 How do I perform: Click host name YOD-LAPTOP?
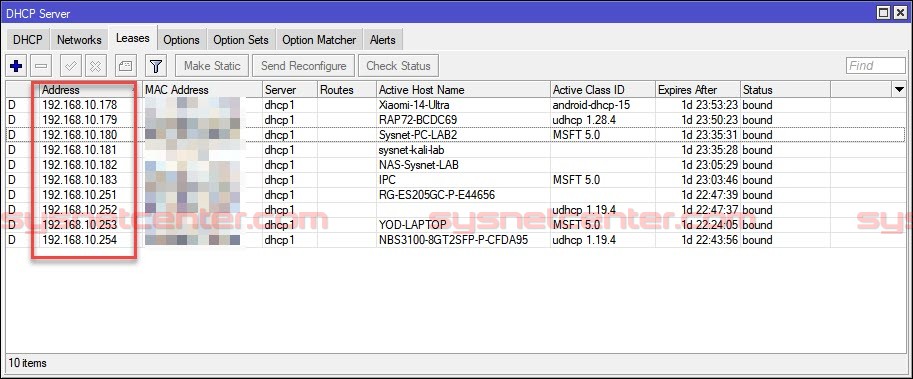413,225
